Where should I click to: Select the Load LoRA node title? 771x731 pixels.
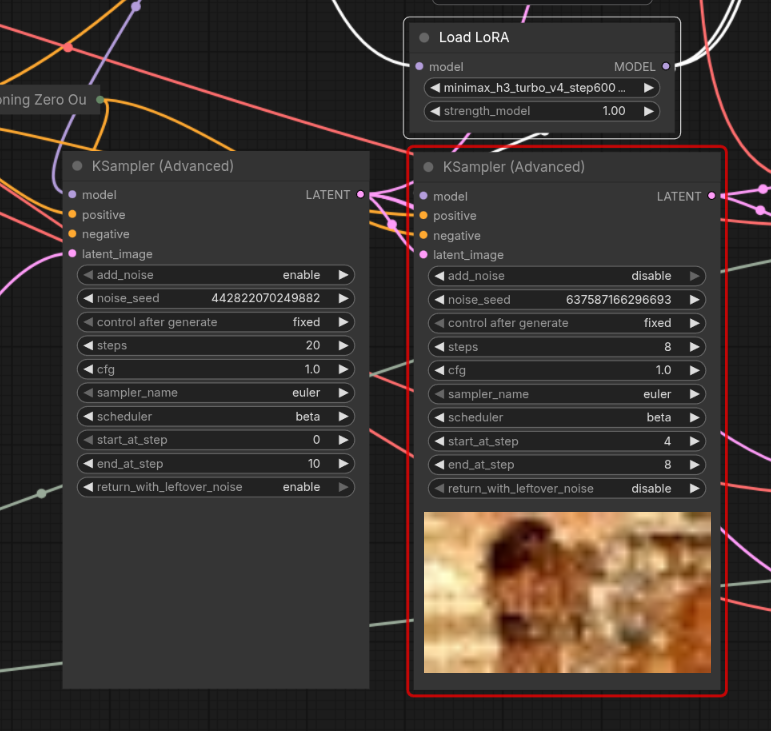(x=474, y=37)
